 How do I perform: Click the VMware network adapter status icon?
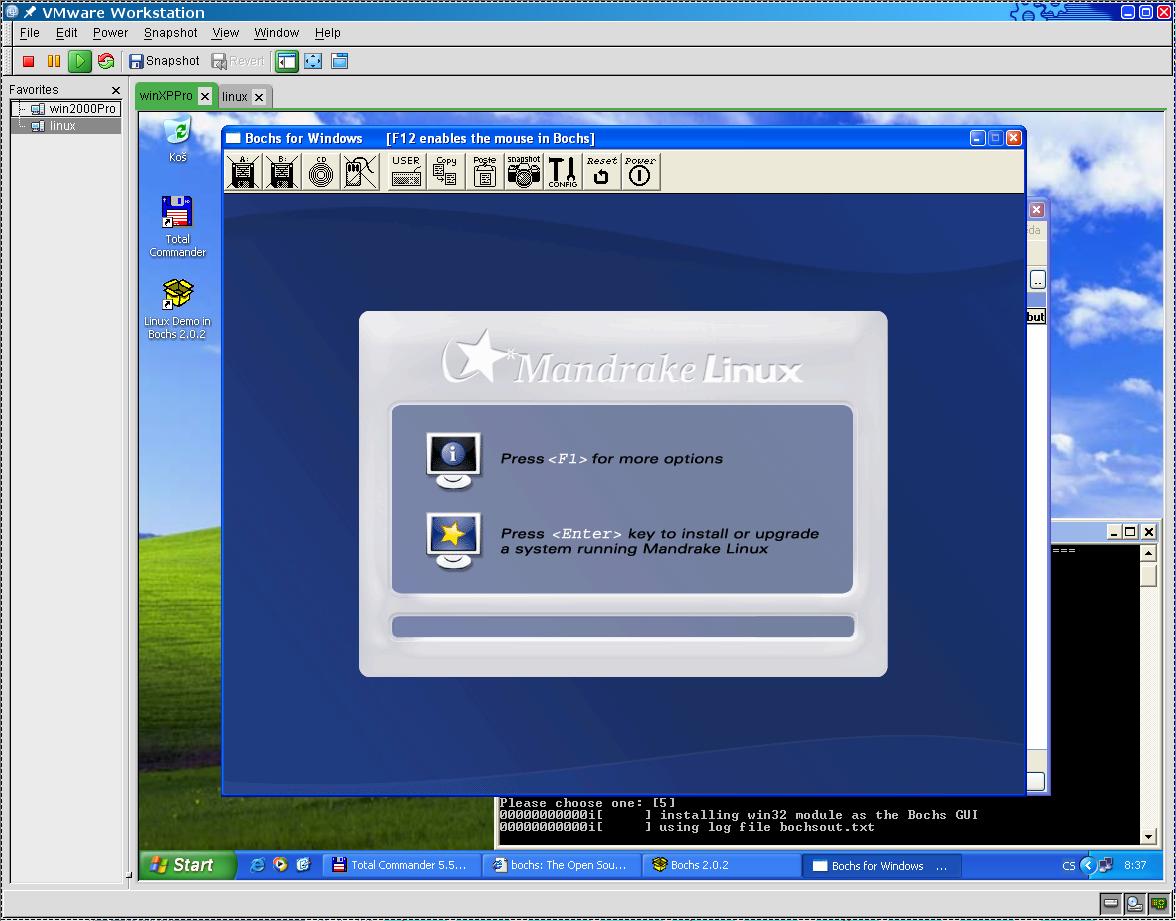tap(1159, 903)
